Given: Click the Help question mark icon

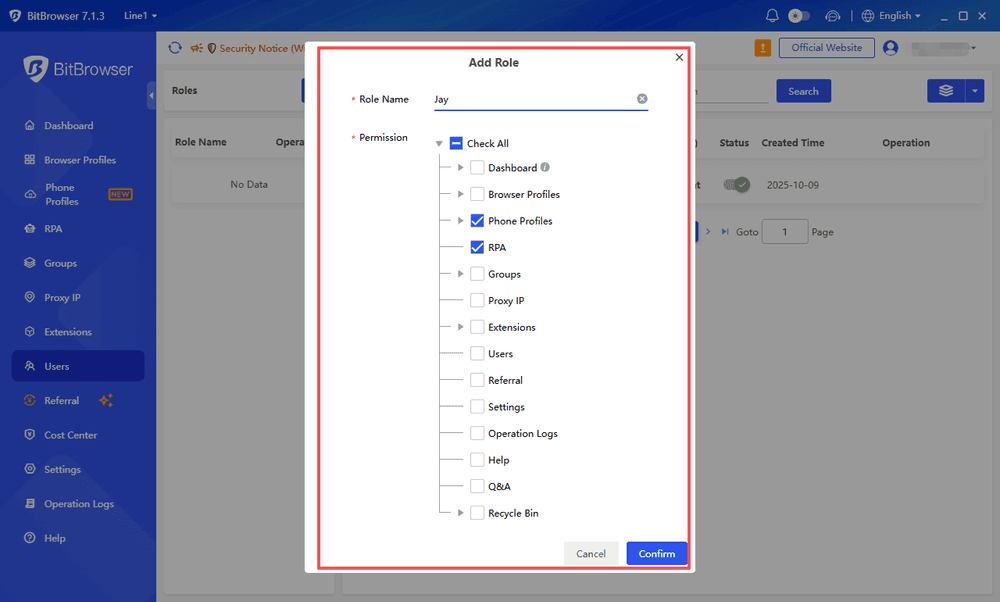Looking at the screenshot, I should 29,538.
